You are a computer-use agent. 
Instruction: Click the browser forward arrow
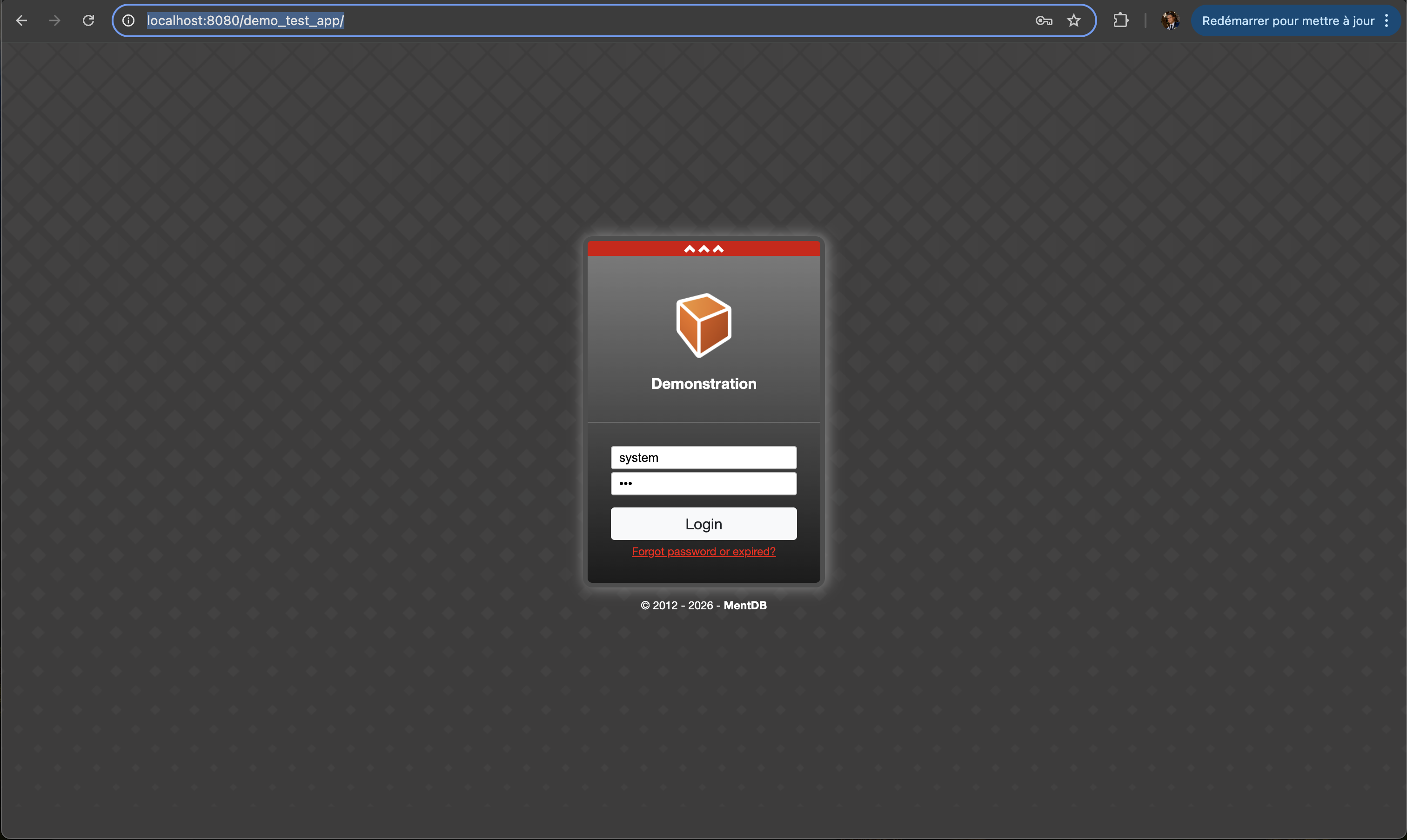click(x=54, y=21)
